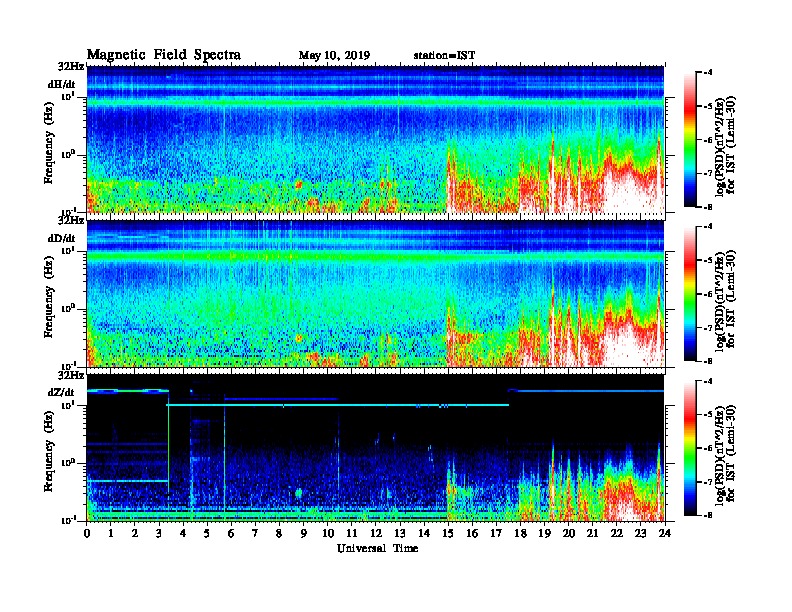
Task: Select the "May 10, 2019" date text
Action: point(334,56)
